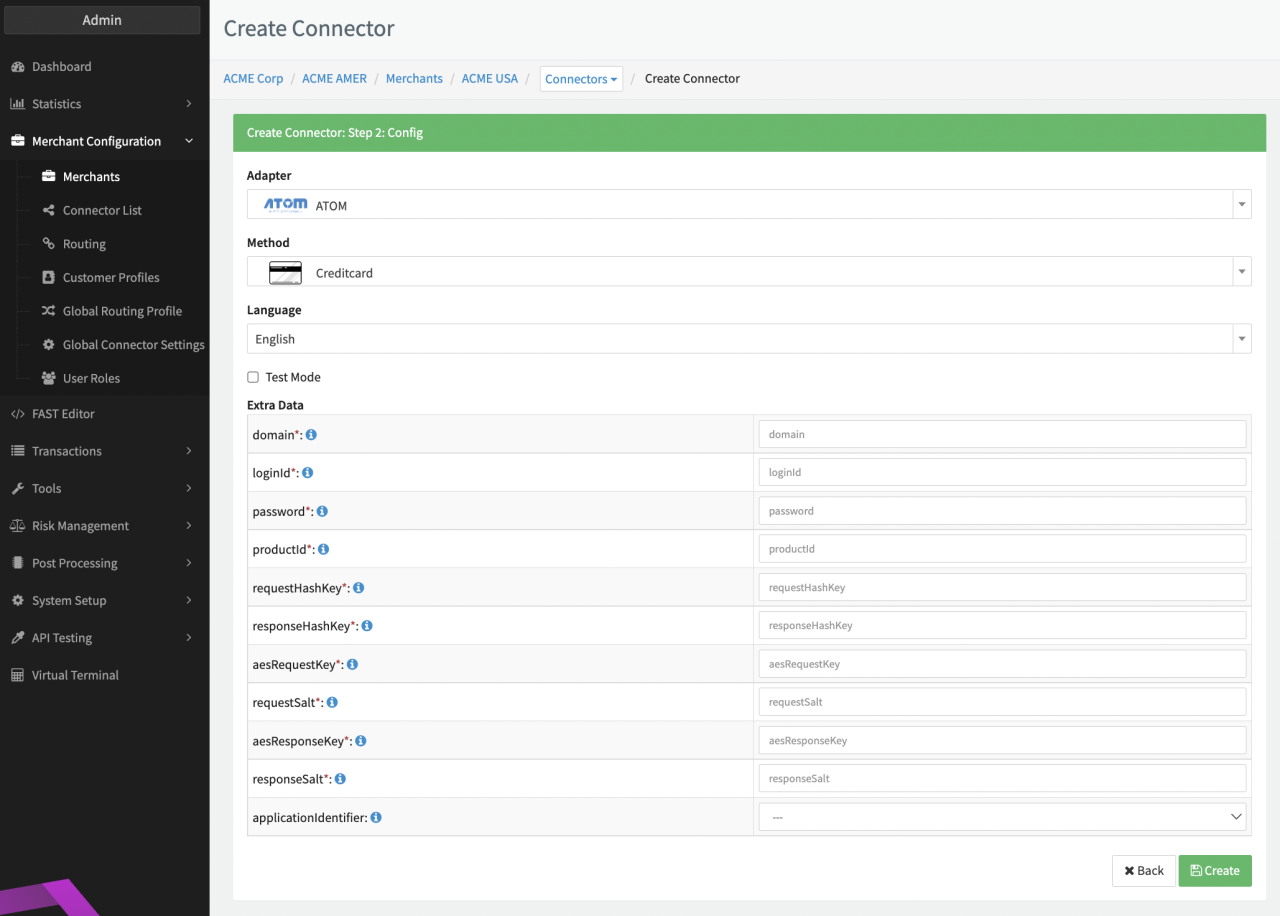Click the green Create button
Viewport: 1280px width, 916px height.
(1214, 871)
